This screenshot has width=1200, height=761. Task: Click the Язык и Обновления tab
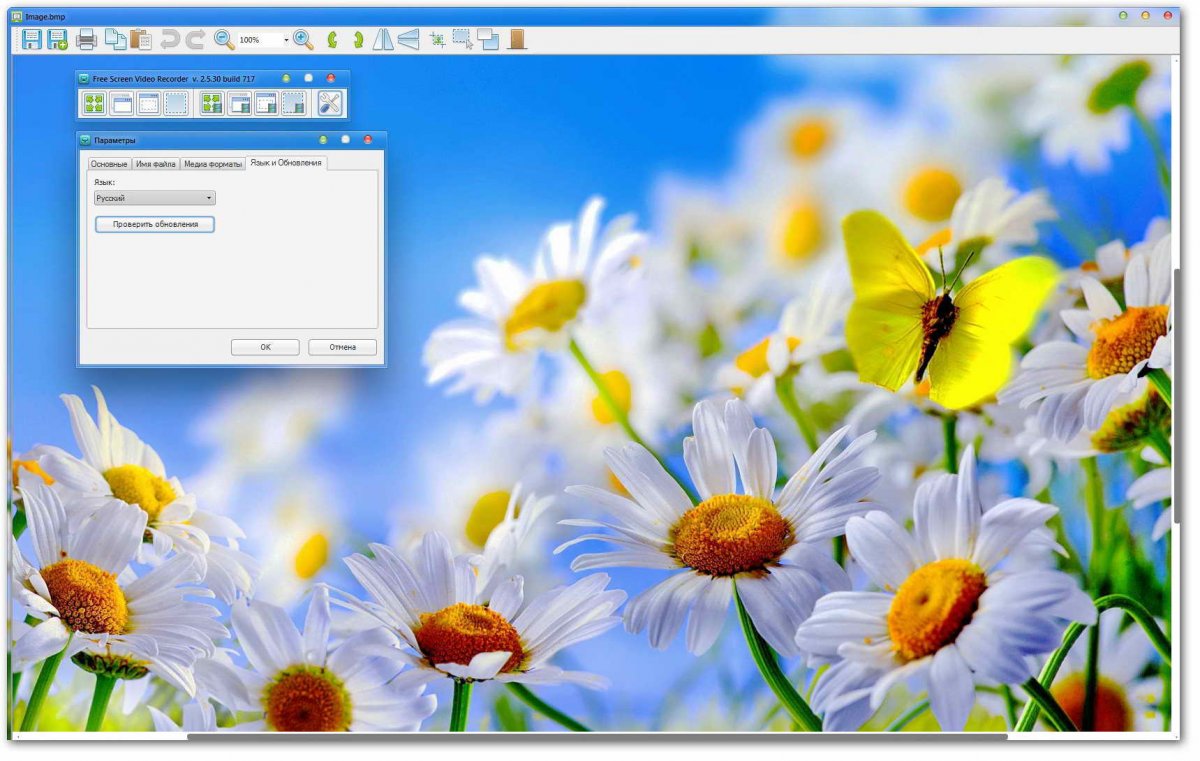tap(286, 162)
